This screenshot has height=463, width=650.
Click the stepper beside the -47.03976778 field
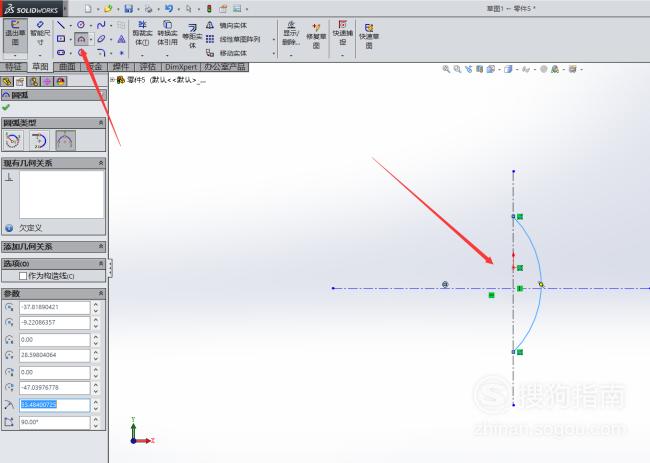pos(96,388)
